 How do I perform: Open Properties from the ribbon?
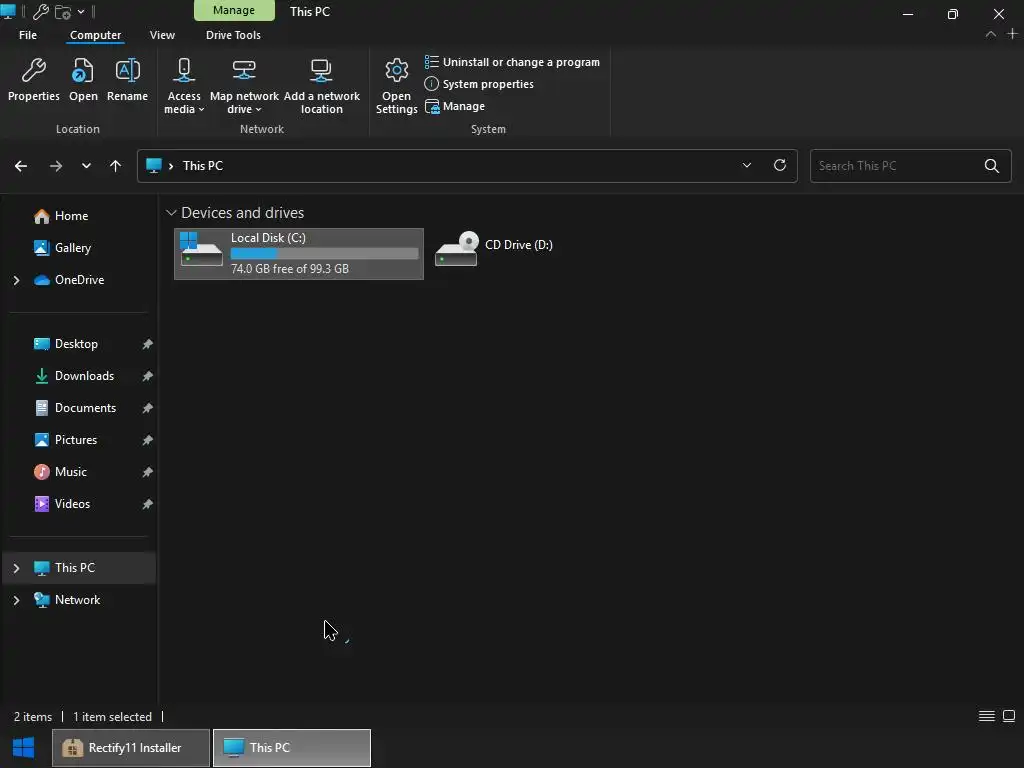tap(33, 80)
